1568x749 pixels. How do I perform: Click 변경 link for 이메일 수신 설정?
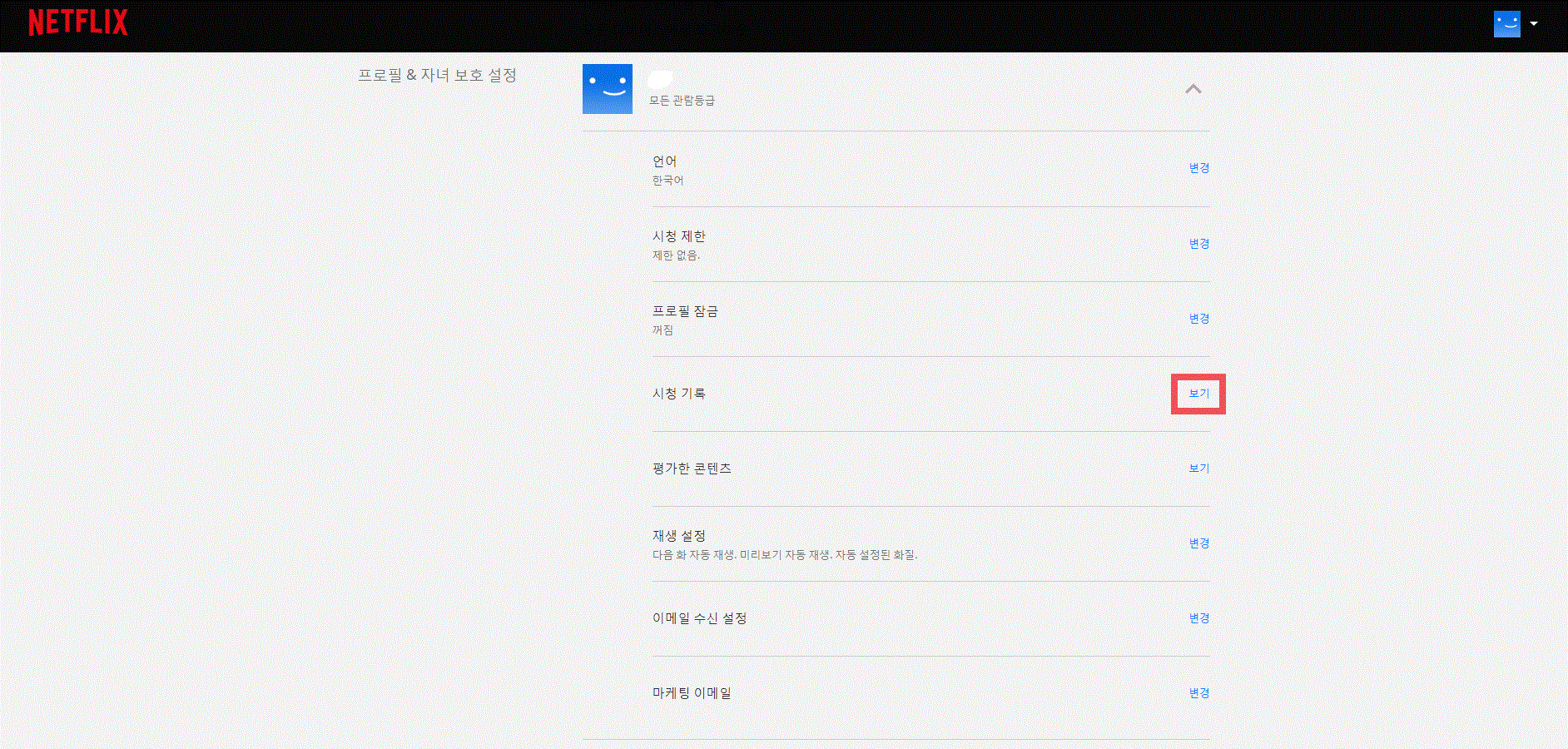click(1199, 618)
